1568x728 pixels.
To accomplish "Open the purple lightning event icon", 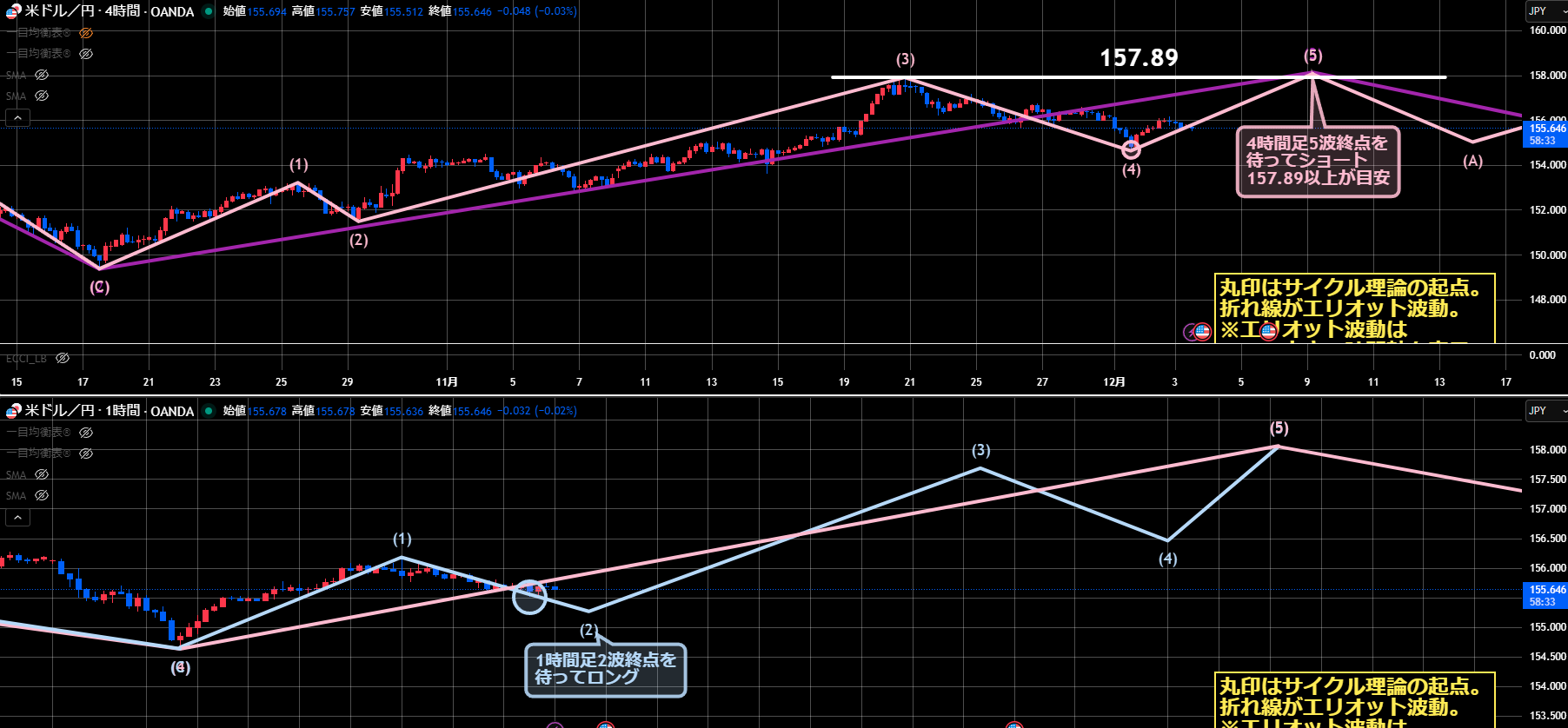I will (1190, 332).
